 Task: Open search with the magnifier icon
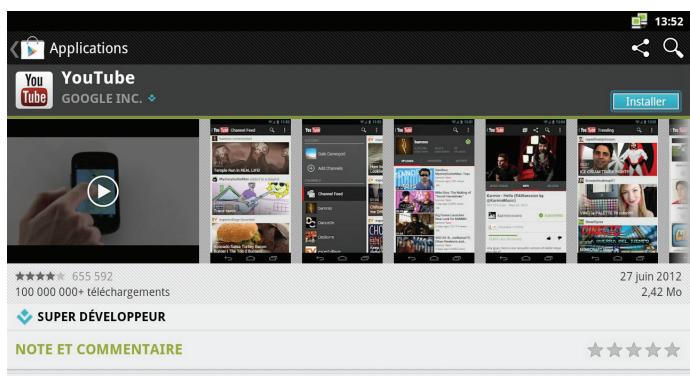673,48
